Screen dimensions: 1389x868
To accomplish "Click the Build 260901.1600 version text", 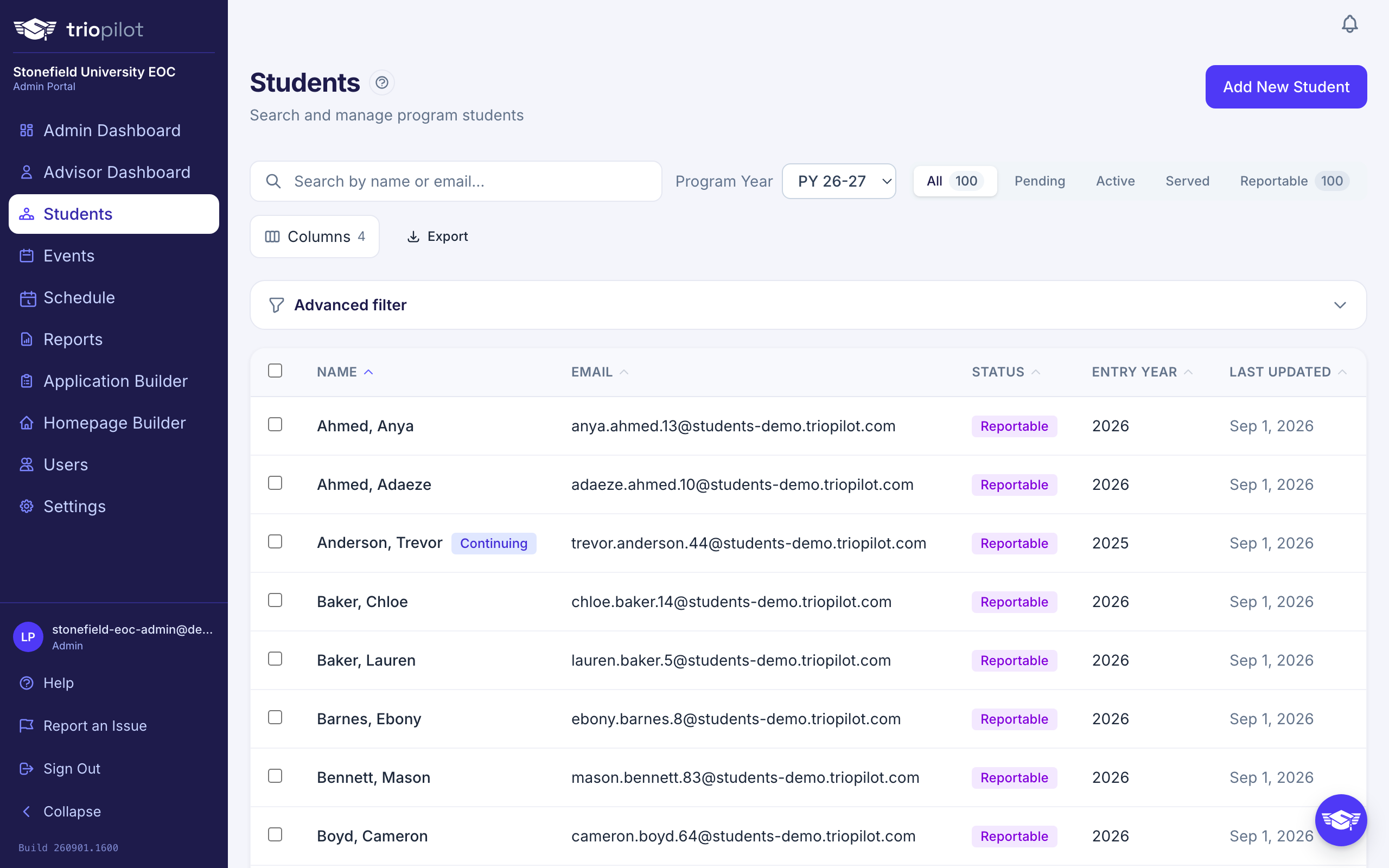I will click(x=68, y=848).
